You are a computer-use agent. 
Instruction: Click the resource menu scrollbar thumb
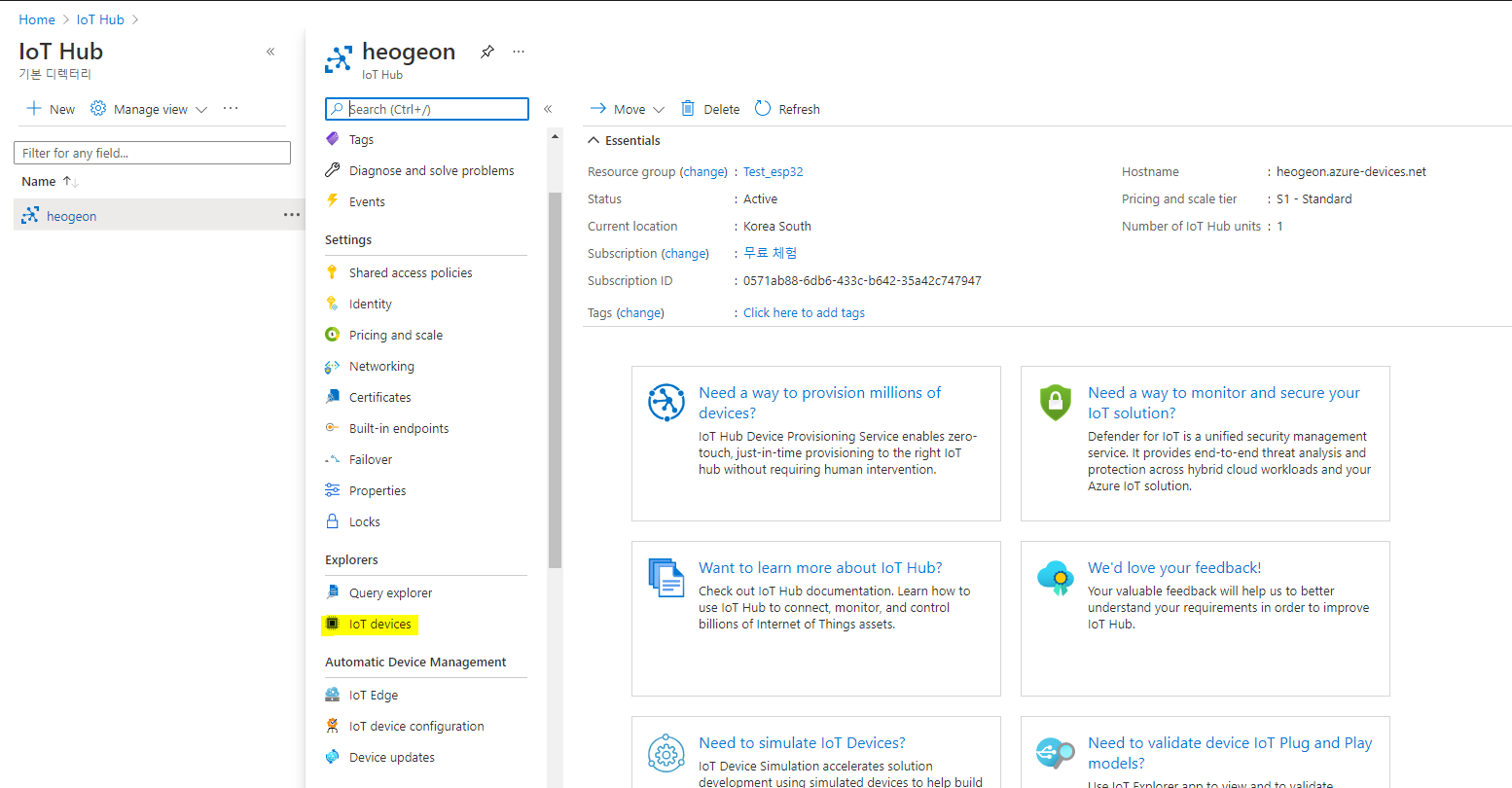tap(555, 379)
